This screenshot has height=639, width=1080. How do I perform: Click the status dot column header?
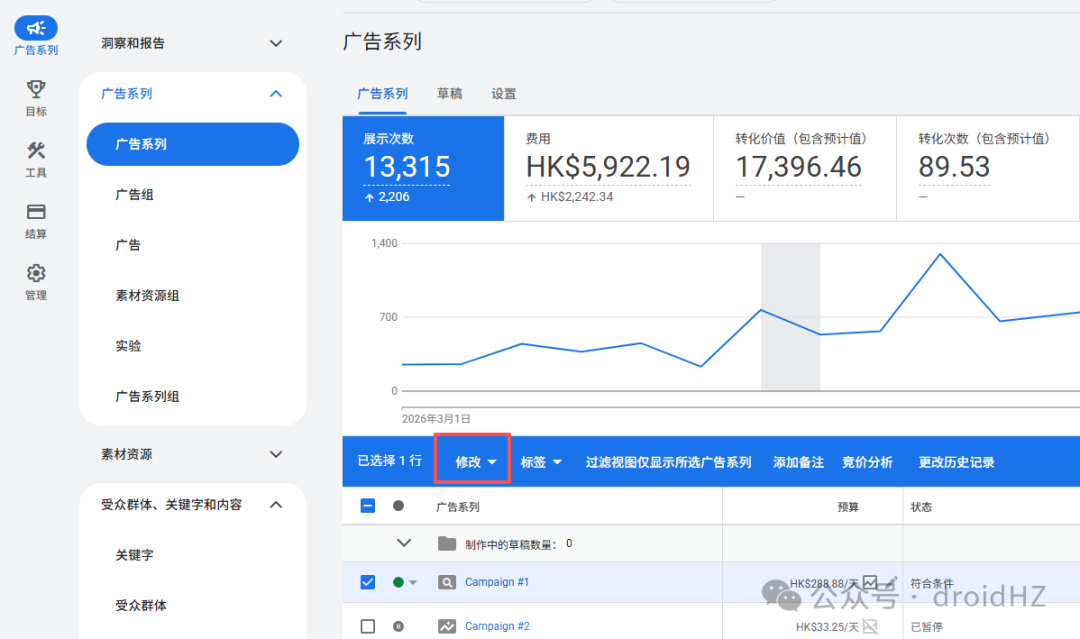[x=398, y=506]
